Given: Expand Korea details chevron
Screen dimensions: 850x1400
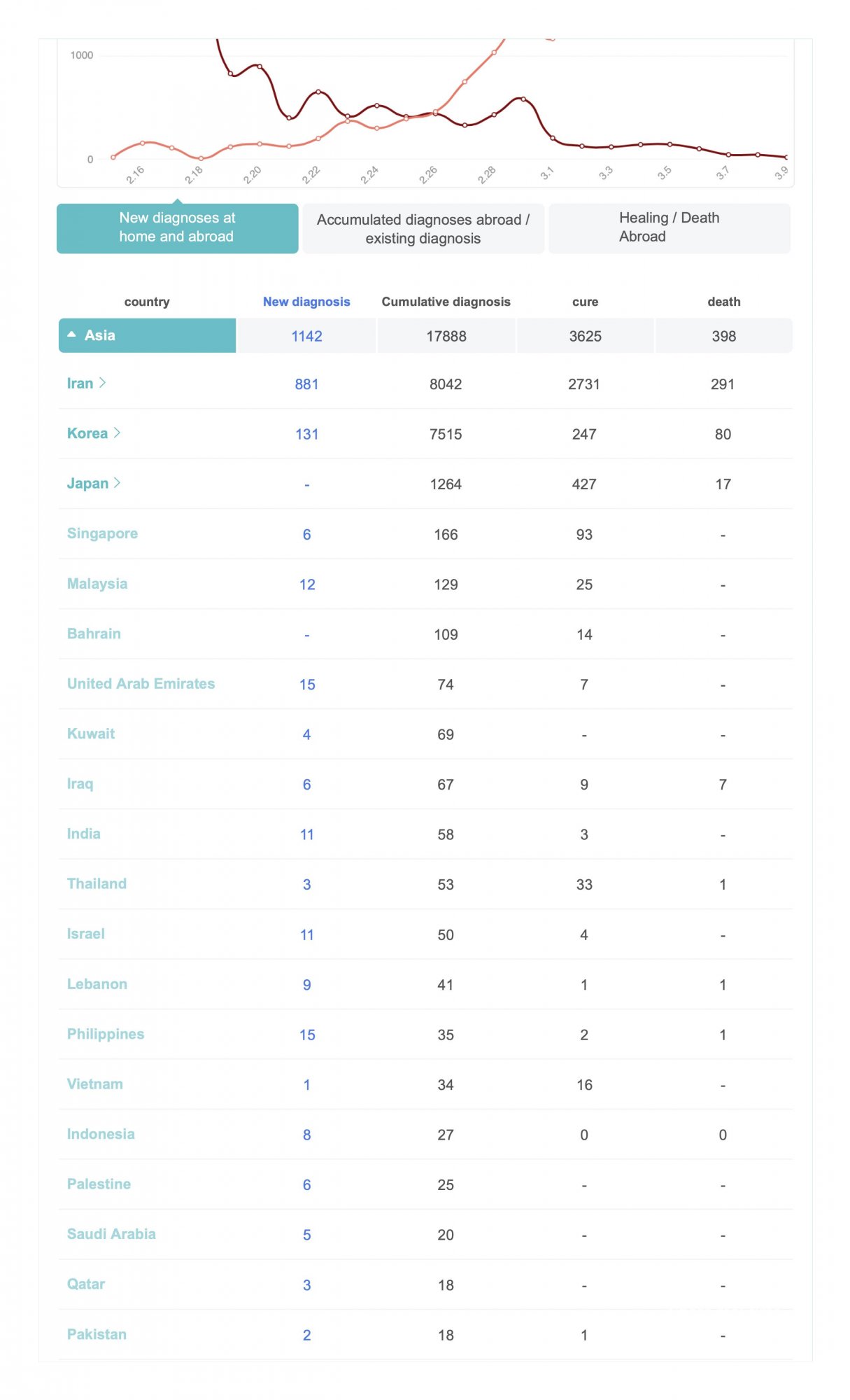Looking at the screenshot, I should pos(118,433).
